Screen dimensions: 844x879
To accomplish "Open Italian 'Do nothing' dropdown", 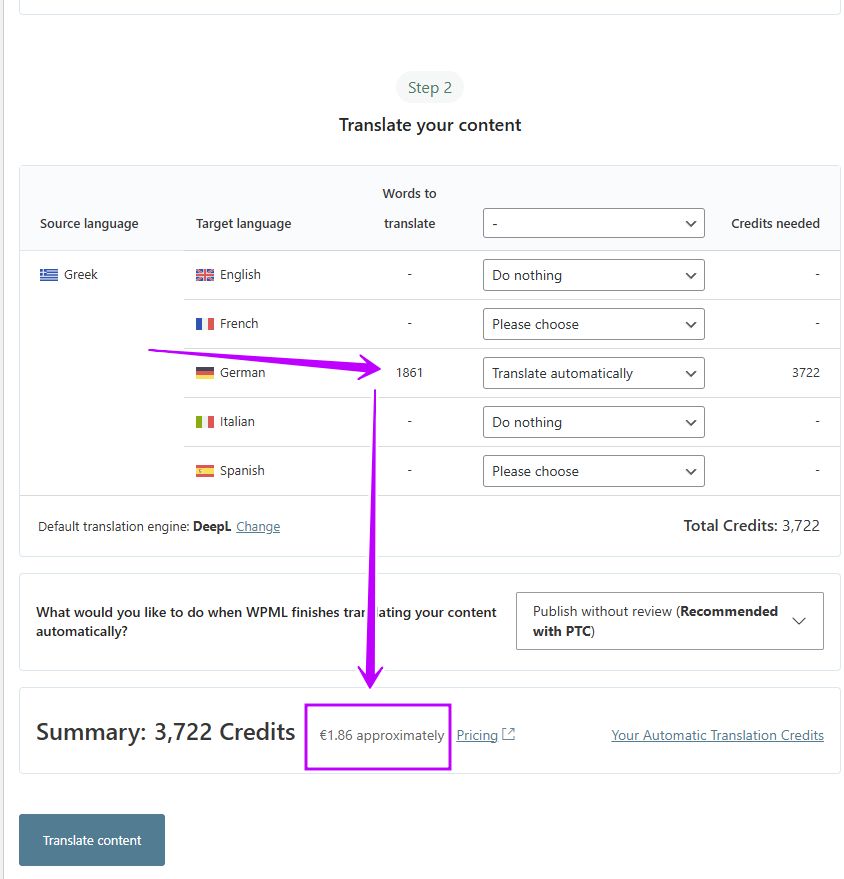I will (x=593, y=422).
